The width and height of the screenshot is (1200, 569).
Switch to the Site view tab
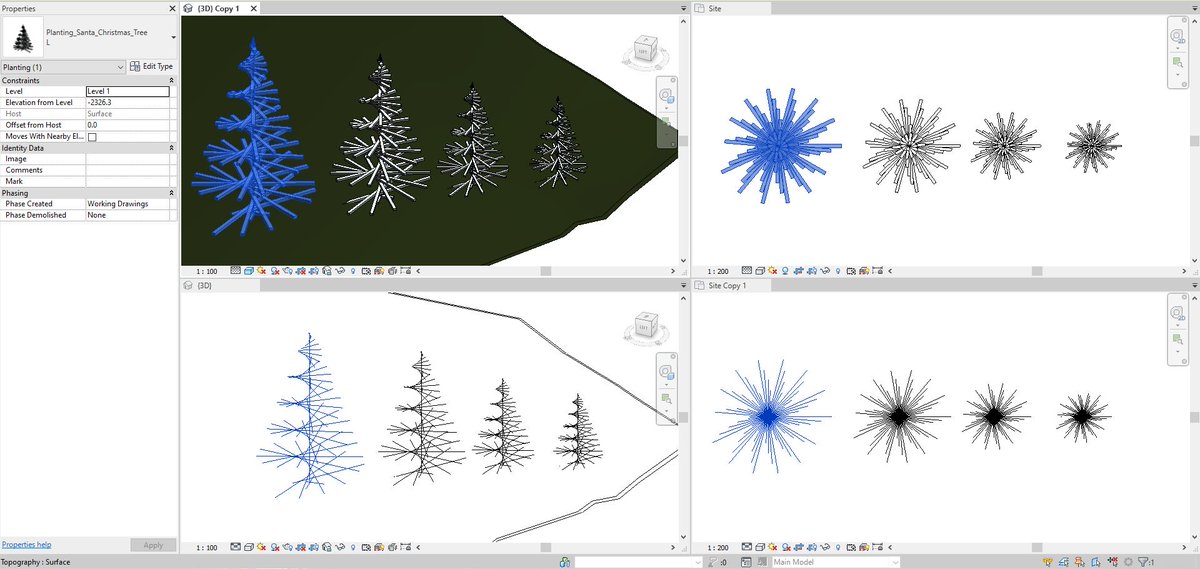point(715,8)
